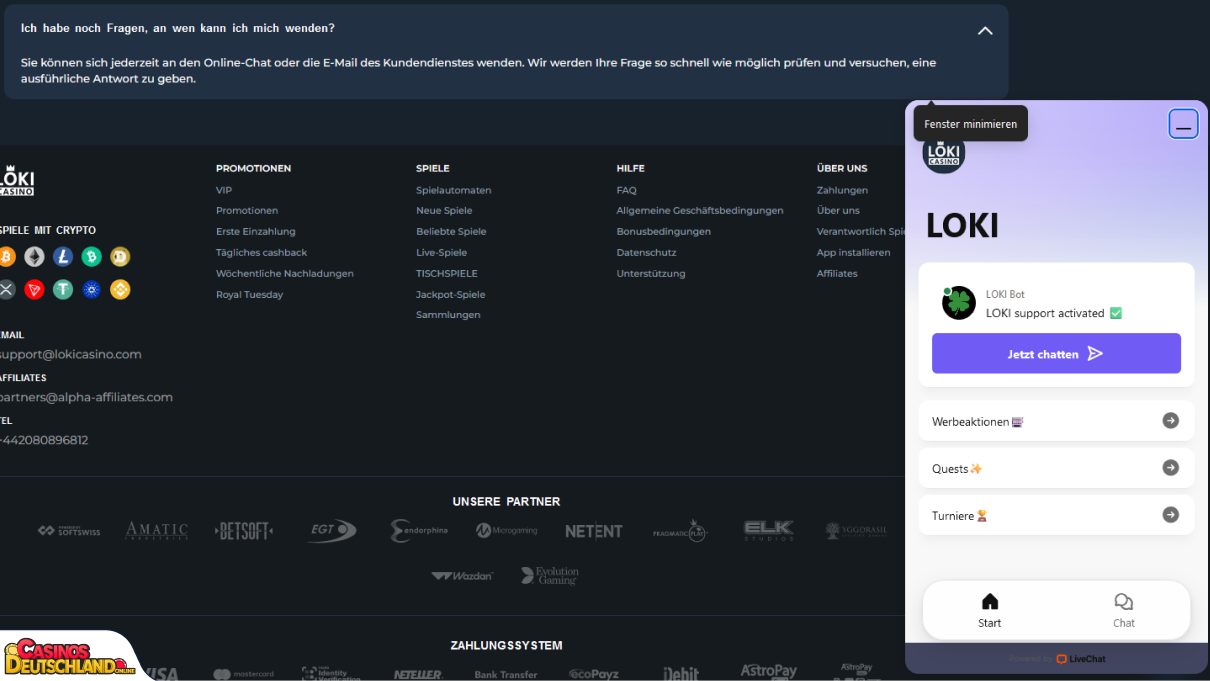Select the Start tab in chat widget
Screen dimensions: 1210x681
[x=990, y=610]
